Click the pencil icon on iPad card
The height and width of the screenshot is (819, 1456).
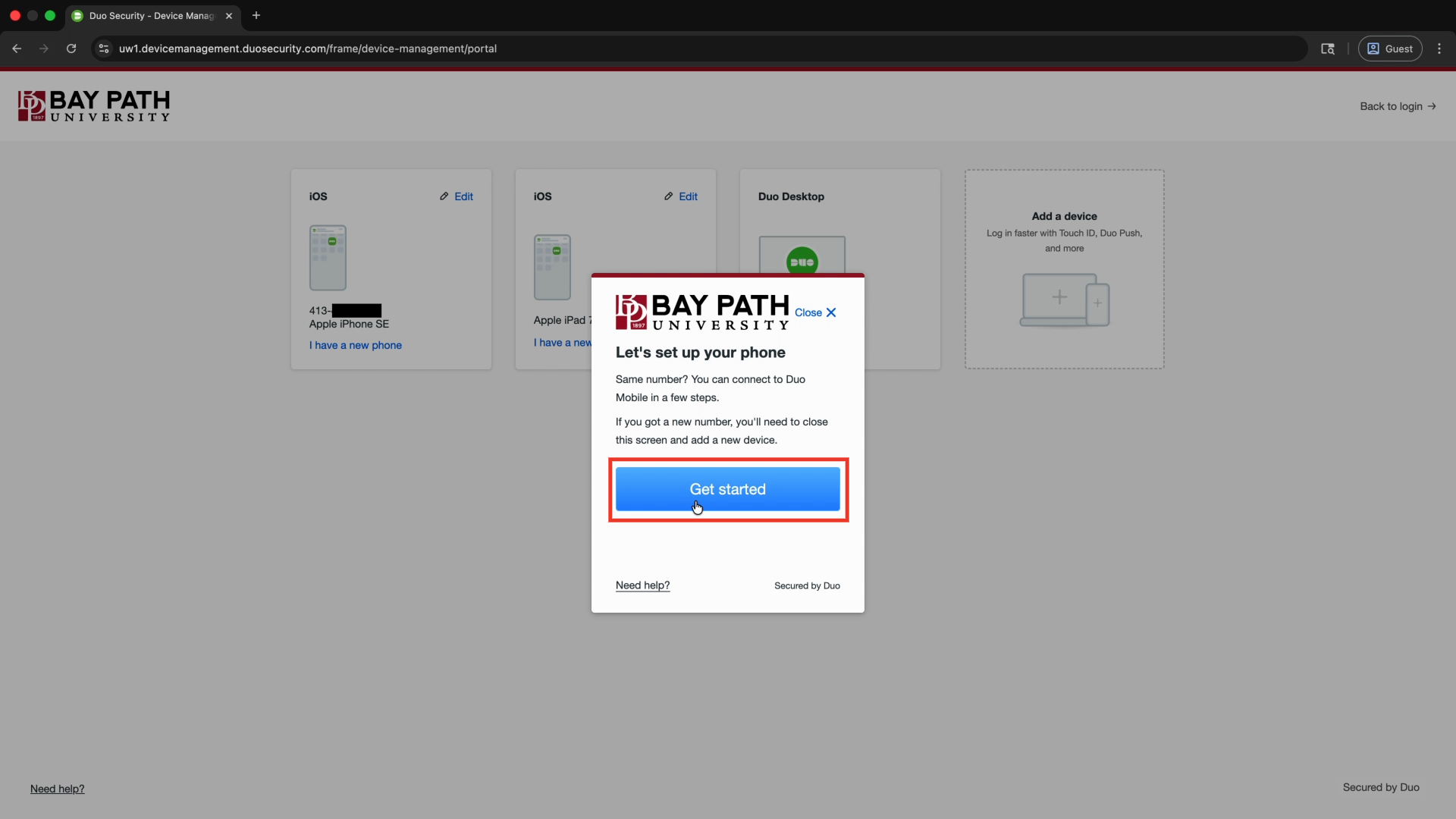point(669,196)
